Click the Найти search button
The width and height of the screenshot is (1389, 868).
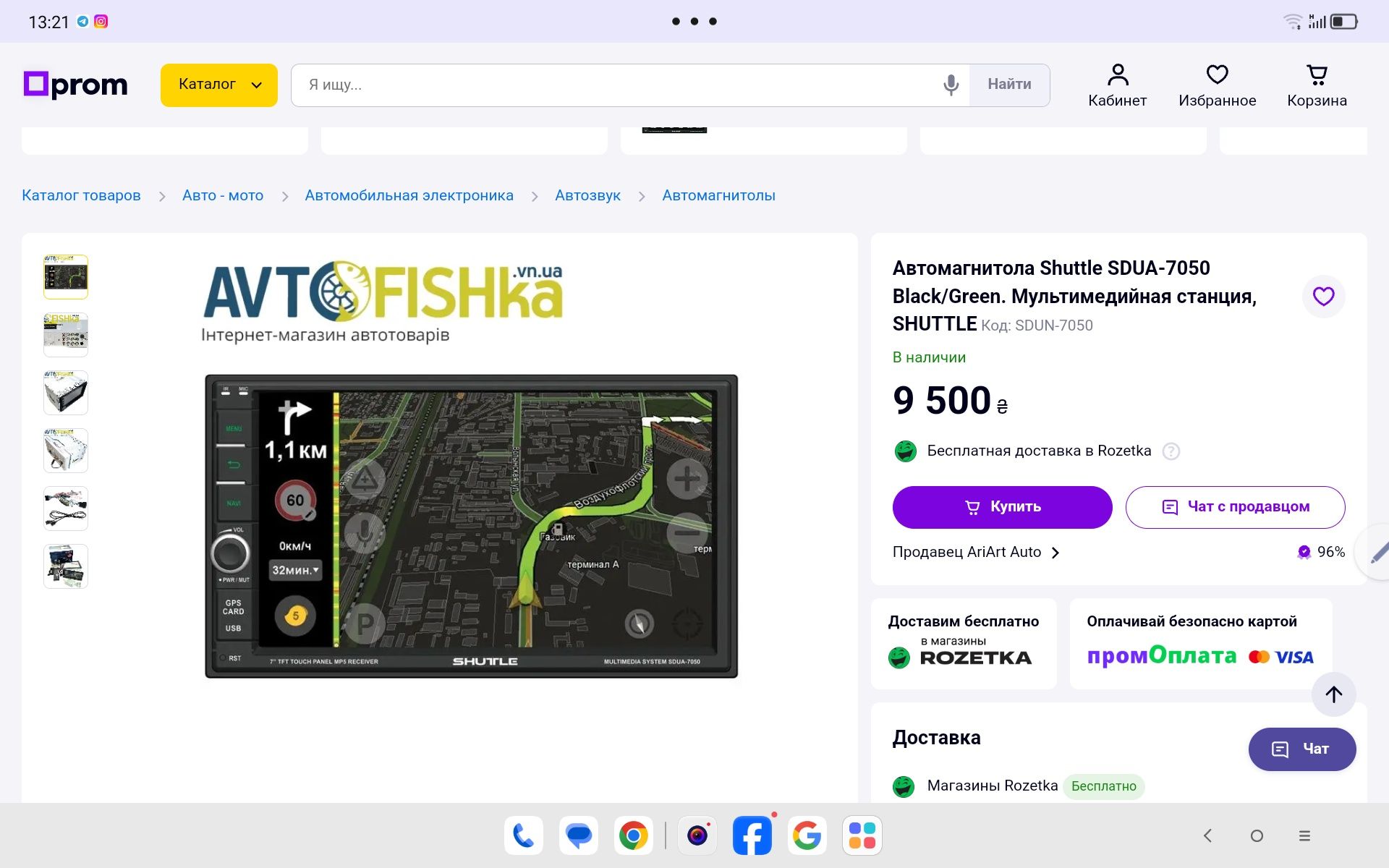(x=1009, y=85)
